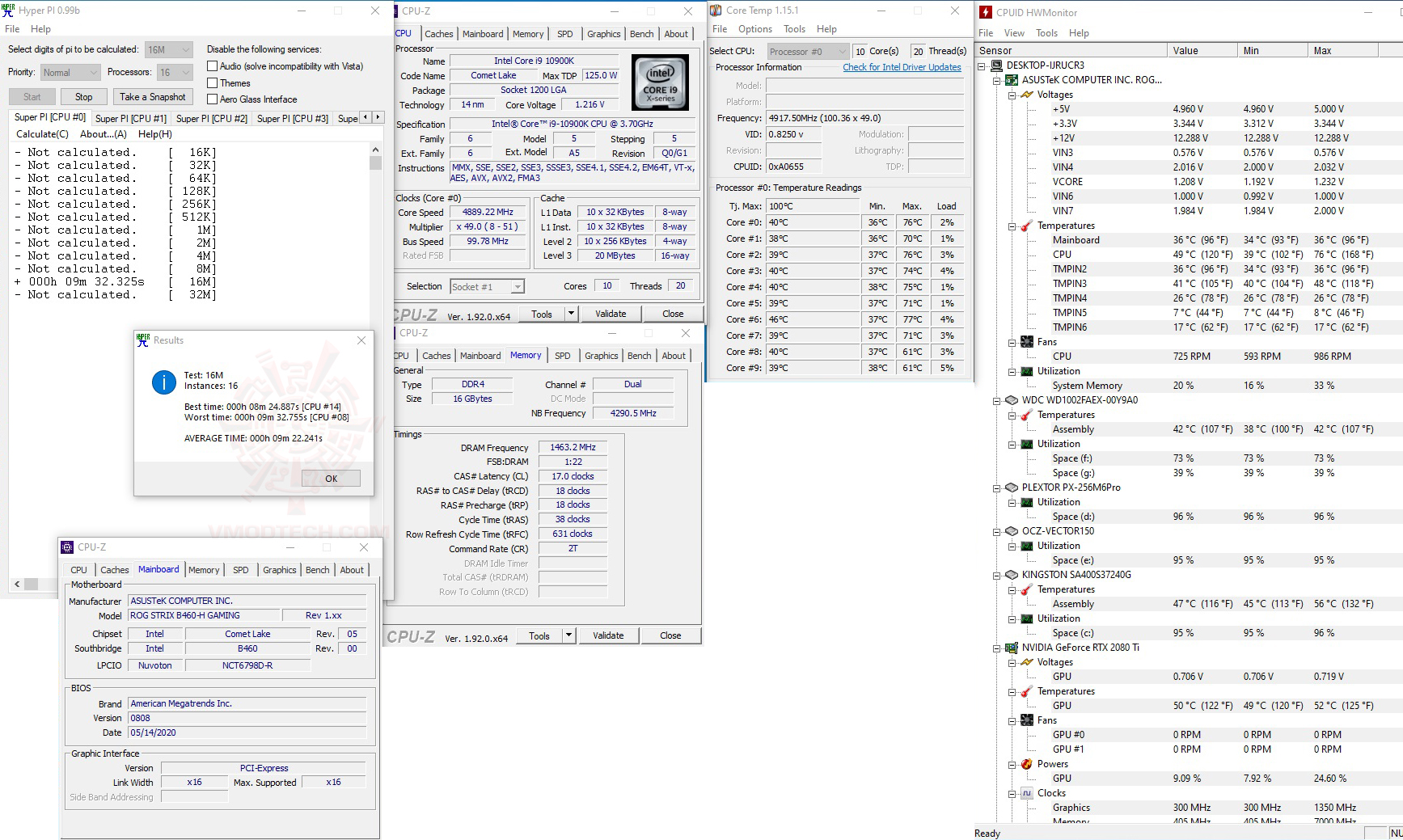The image size is (1403, 840).
Task: Click the Take a Snapshot button
Action: (153, 96)
